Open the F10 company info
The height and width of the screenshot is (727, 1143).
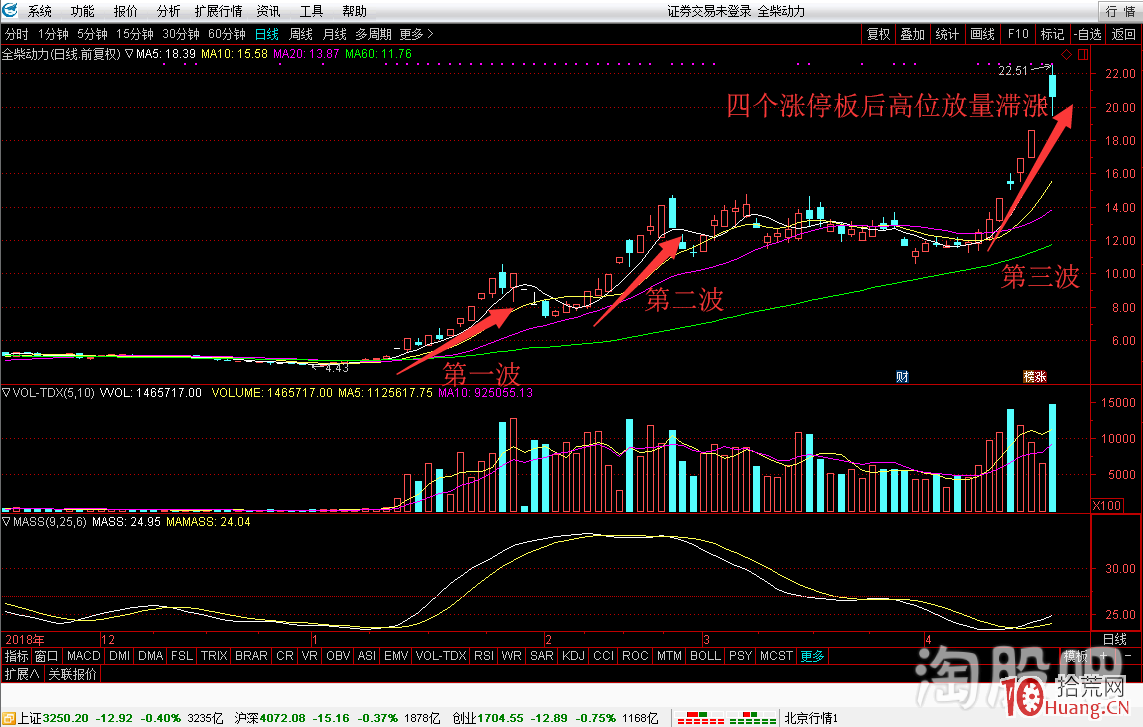(x=1018, y=34)
